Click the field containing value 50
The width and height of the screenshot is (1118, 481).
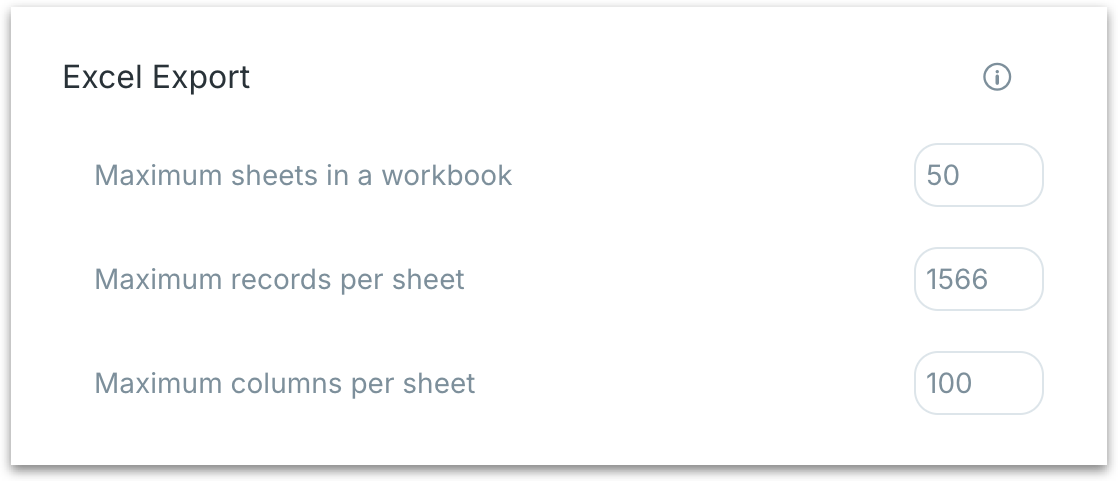click(978, 175)
